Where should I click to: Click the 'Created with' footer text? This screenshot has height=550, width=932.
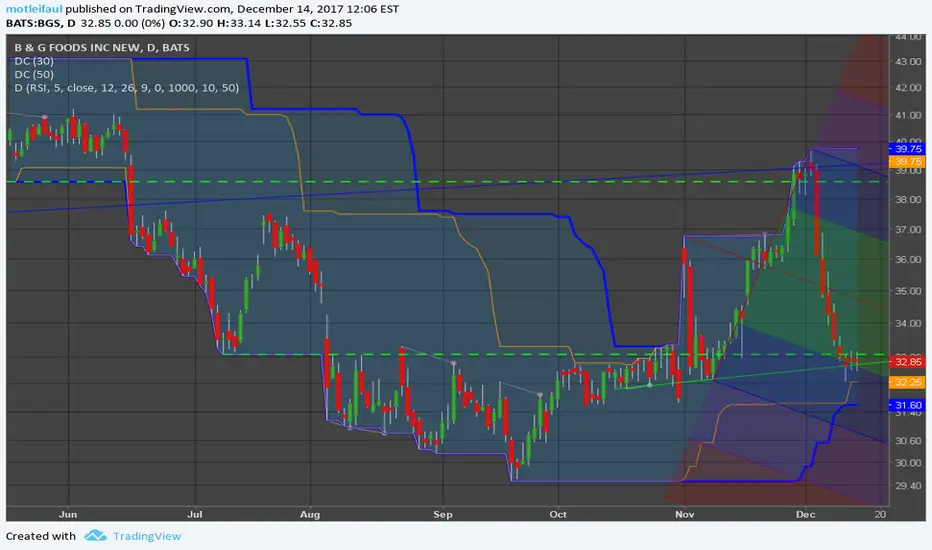[x=41, y=536]
